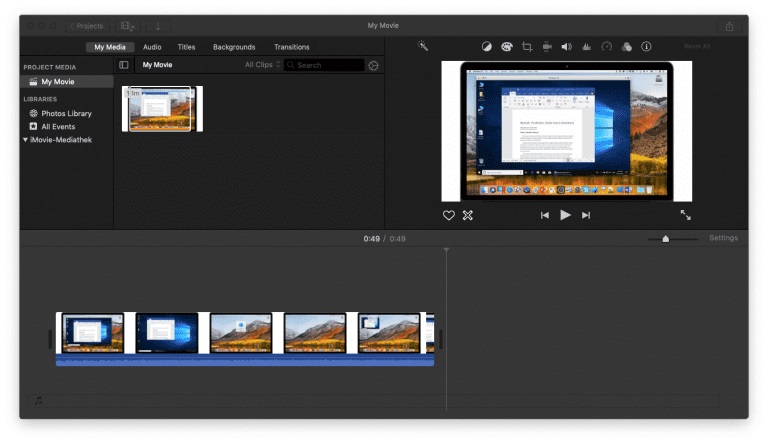Open the Backgrounds tab
The height and width of the screenshot is (443, 768).
click(x=234, y=47)
